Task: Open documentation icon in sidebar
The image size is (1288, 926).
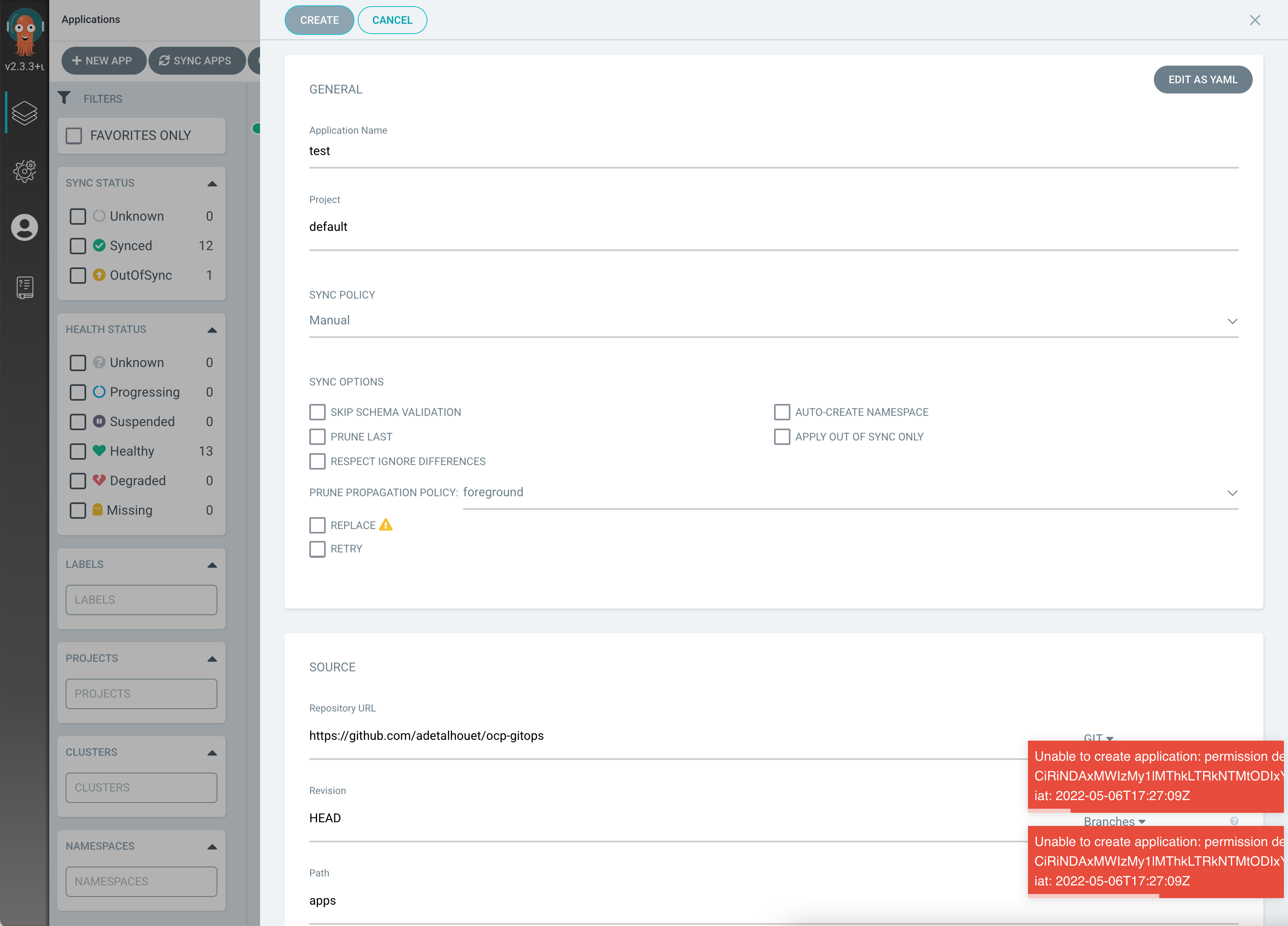Action: tap(25, 287)
